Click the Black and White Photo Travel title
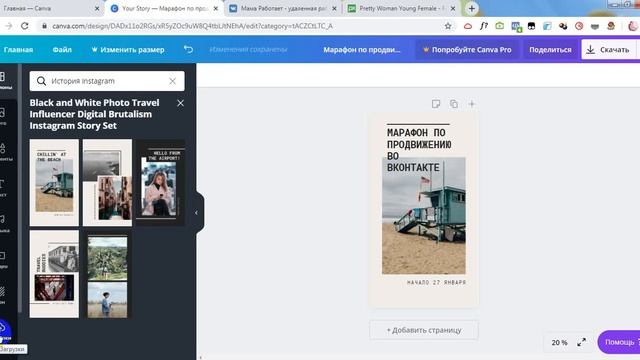 click(x=94, y=114)
